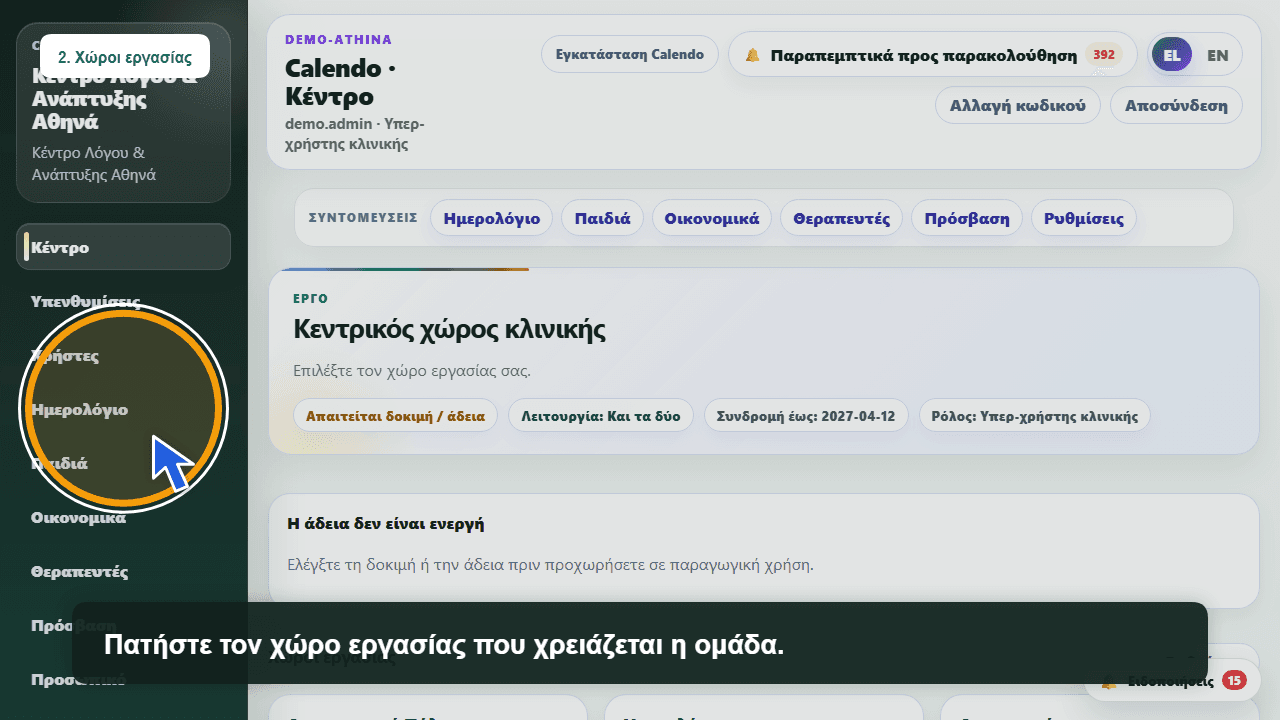Click the red 15 notifications badge

(x=1234, y=681)
